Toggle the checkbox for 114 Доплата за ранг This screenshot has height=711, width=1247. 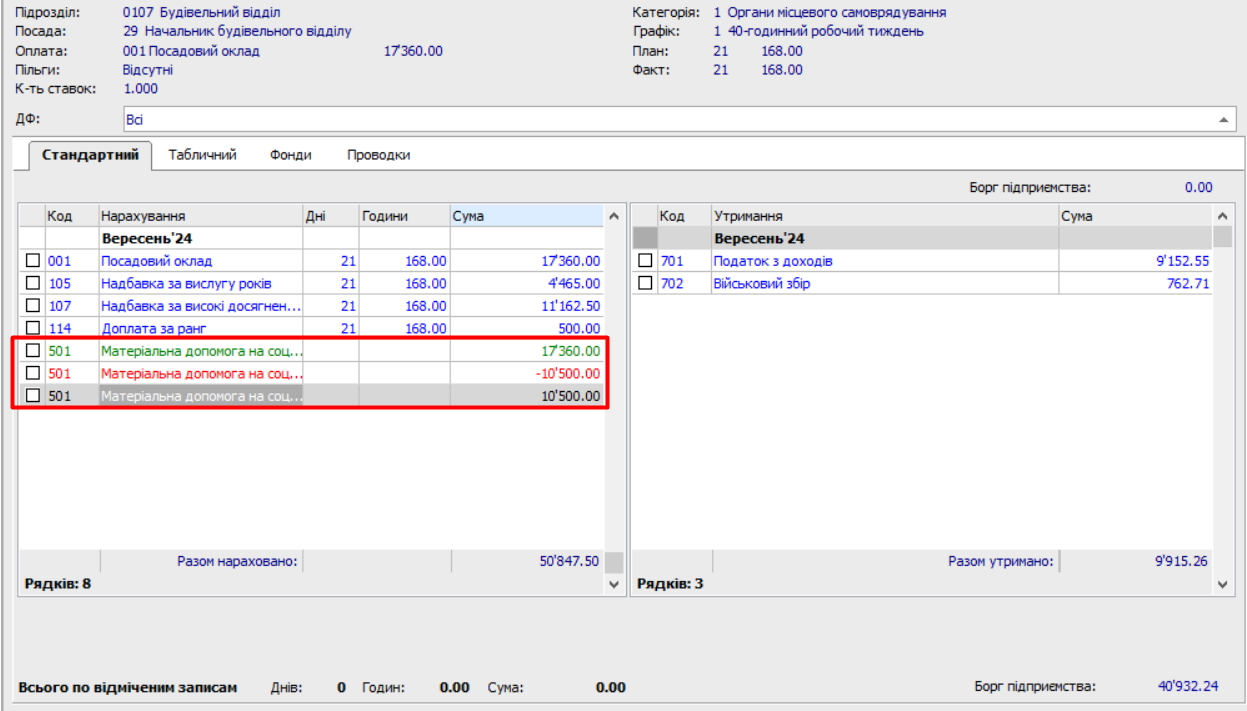33,328
